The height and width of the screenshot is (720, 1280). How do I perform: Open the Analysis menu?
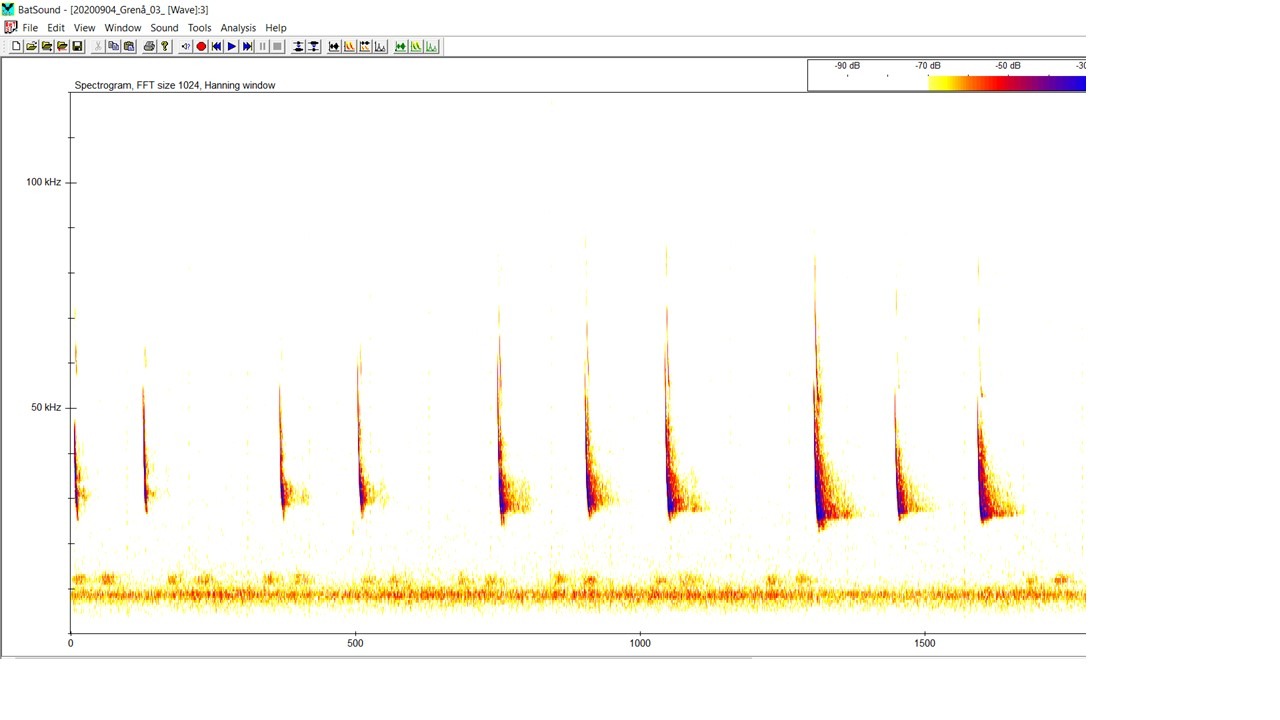238,28
